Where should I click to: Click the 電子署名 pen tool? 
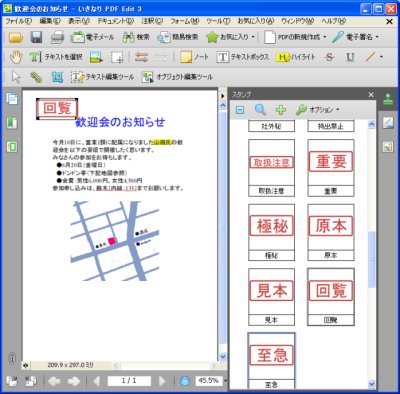352,37
